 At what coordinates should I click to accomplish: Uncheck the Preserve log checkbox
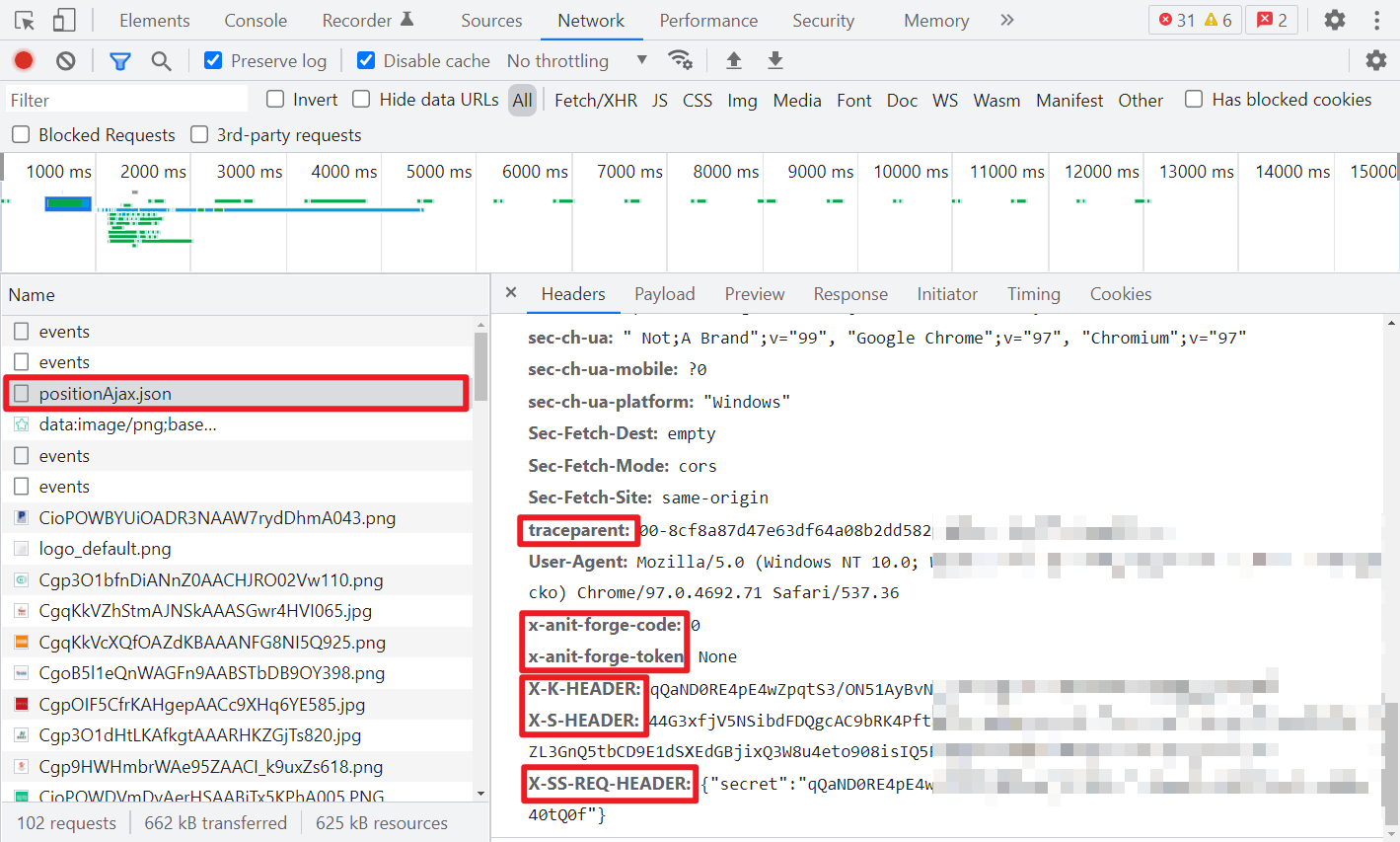(x=213, y=60)
